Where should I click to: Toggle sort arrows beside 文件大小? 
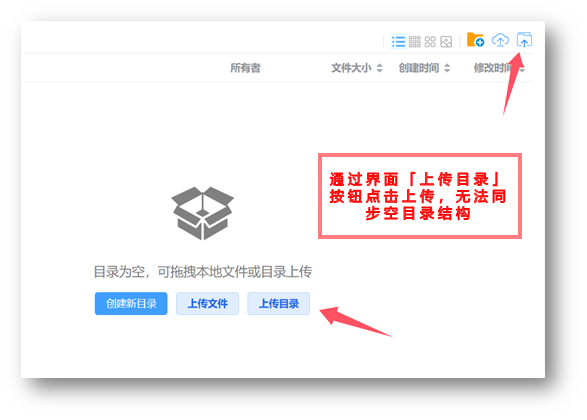click(379, 68)
